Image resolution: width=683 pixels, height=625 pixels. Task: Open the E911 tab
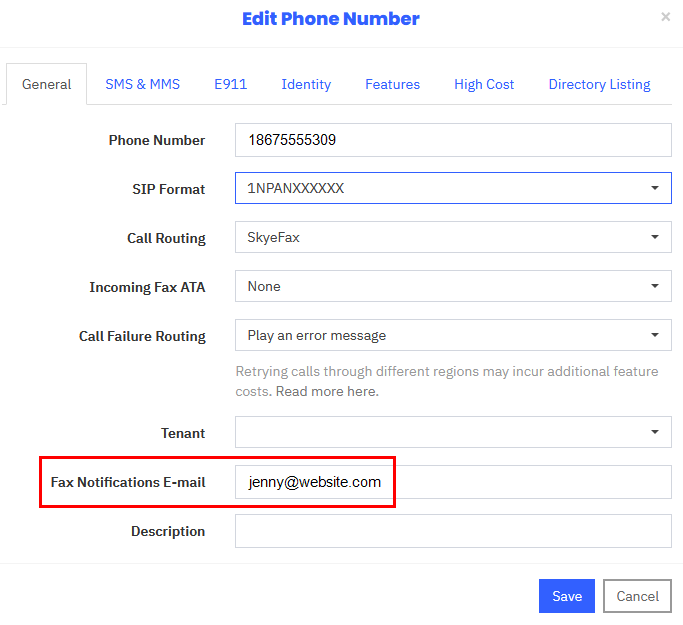click(230, 84)
